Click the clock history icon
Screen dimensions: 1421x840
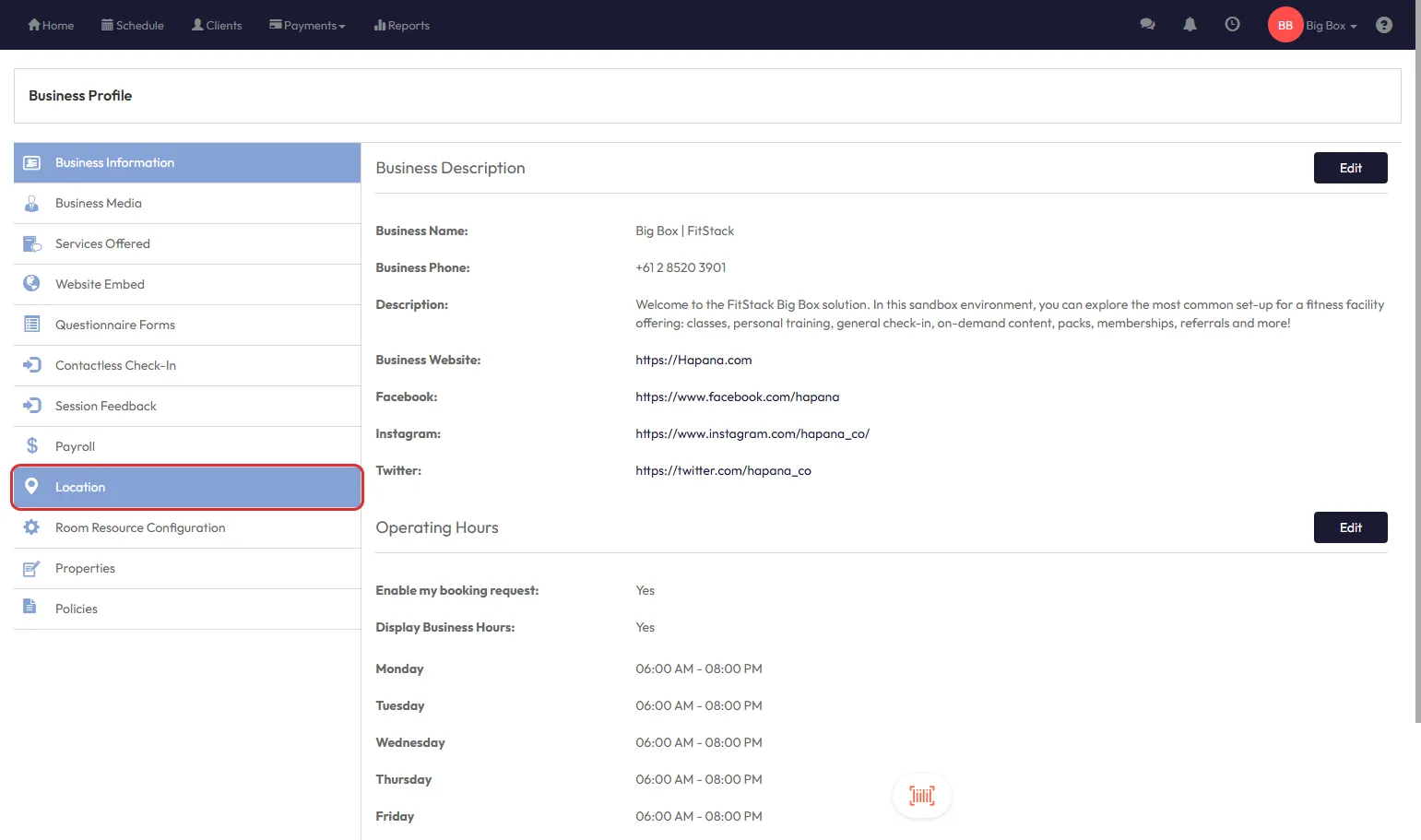point(1232,25)
